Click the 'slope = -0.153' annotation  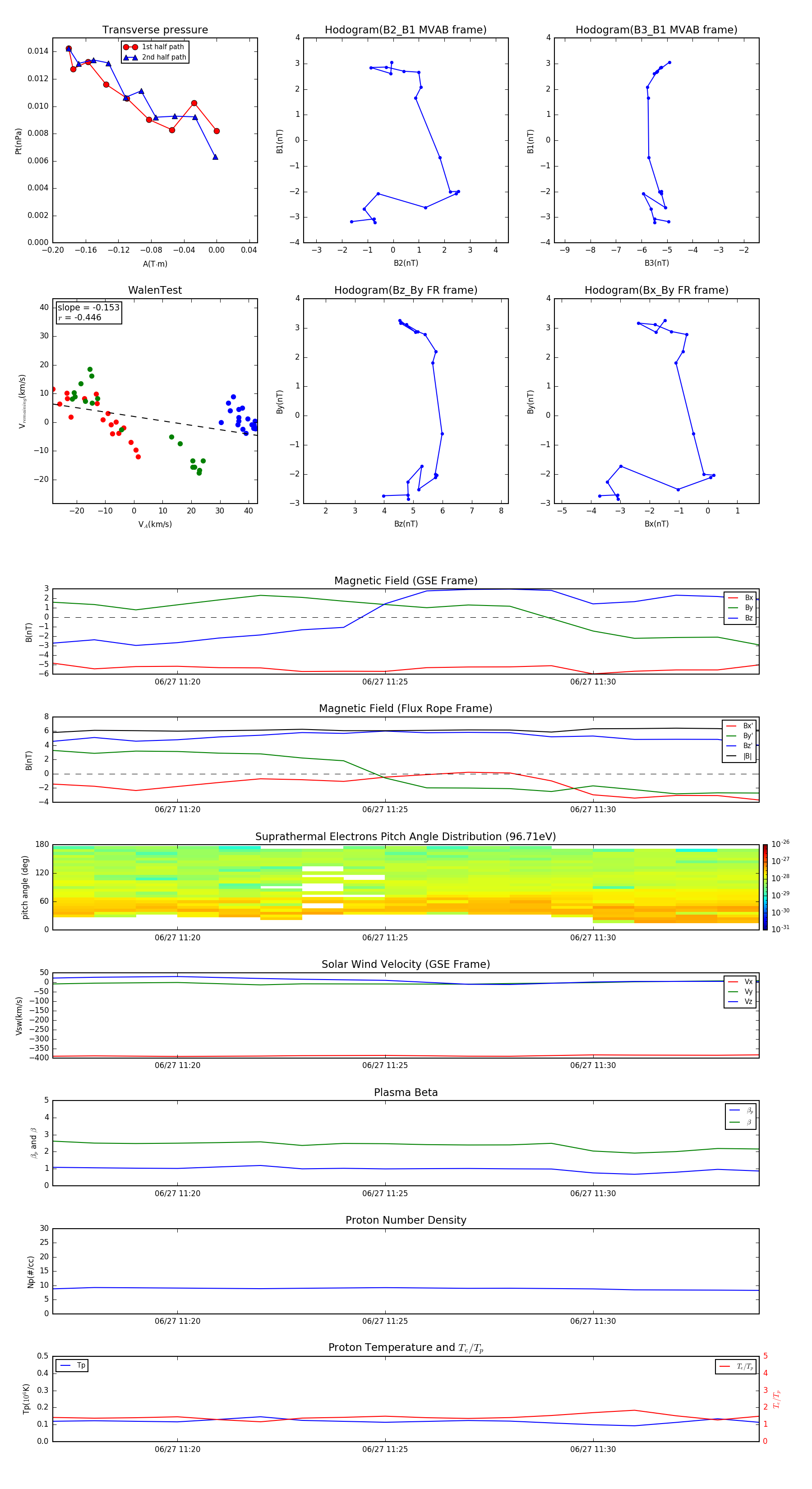[88, 308]
